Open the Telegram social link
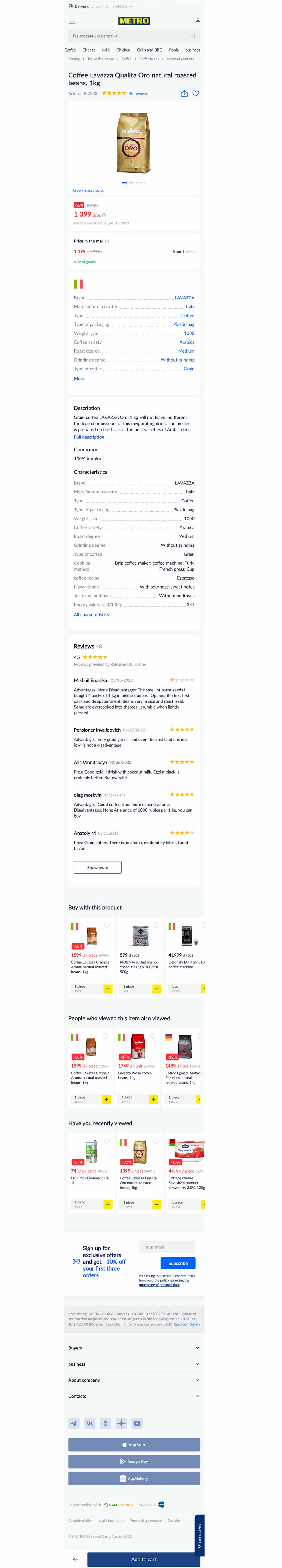 [74, 1423]
